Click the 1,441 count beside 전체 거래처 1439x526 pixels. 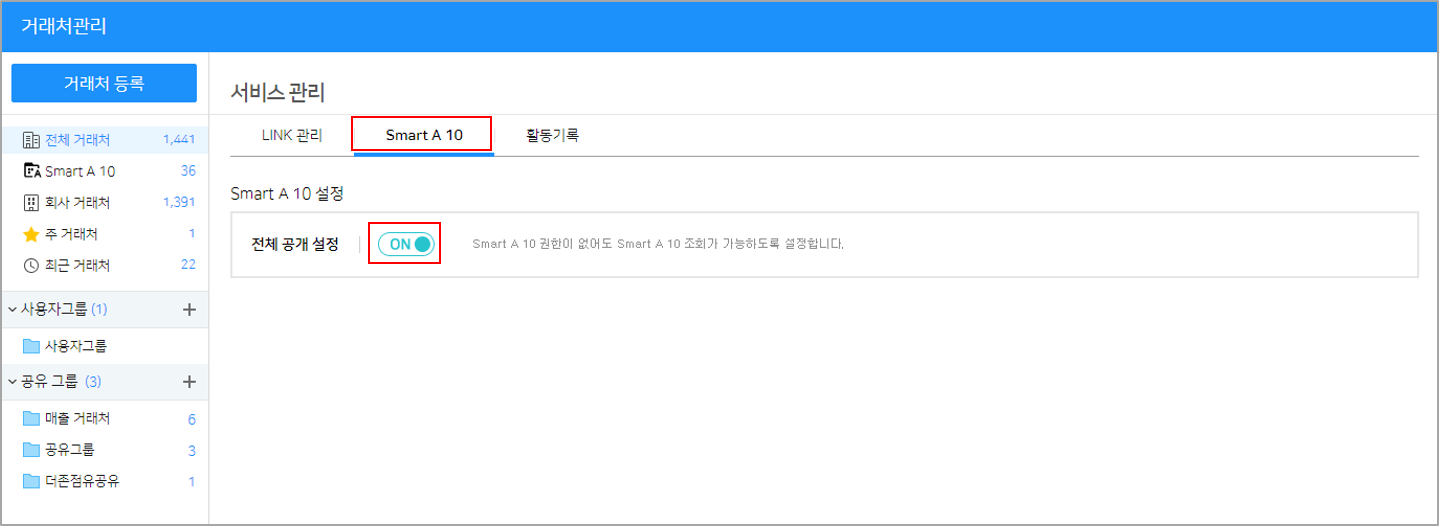click(x=178, y=140)
